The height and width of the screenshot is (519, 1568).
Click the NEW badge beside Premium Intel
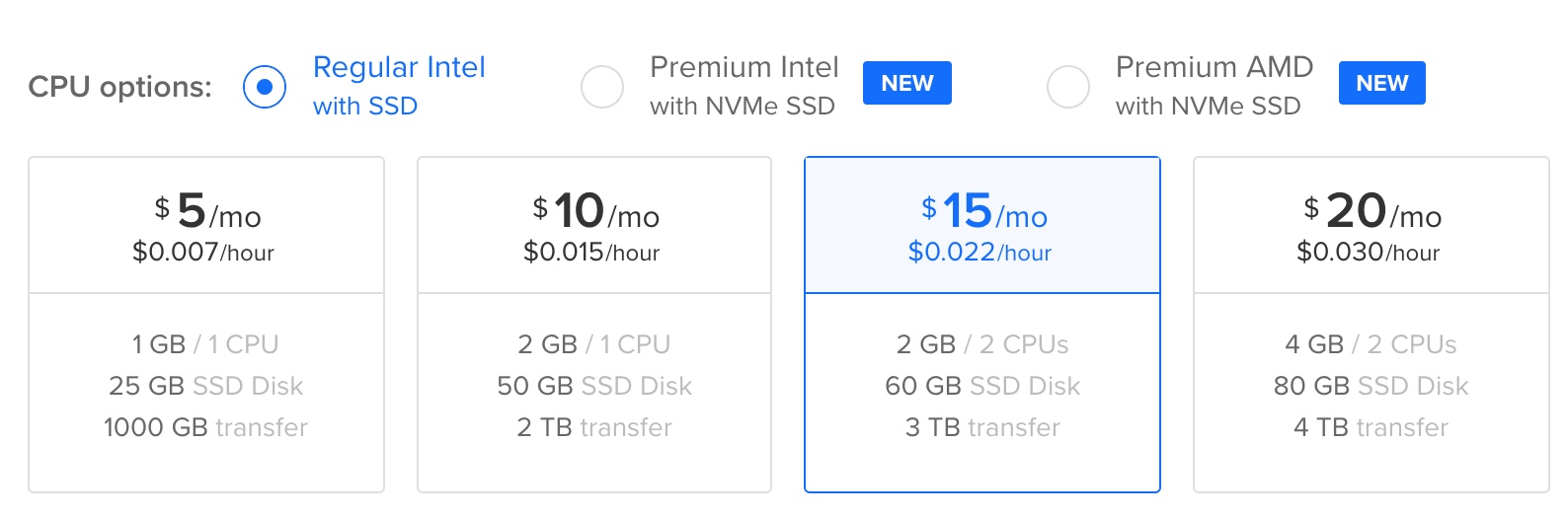906,83
